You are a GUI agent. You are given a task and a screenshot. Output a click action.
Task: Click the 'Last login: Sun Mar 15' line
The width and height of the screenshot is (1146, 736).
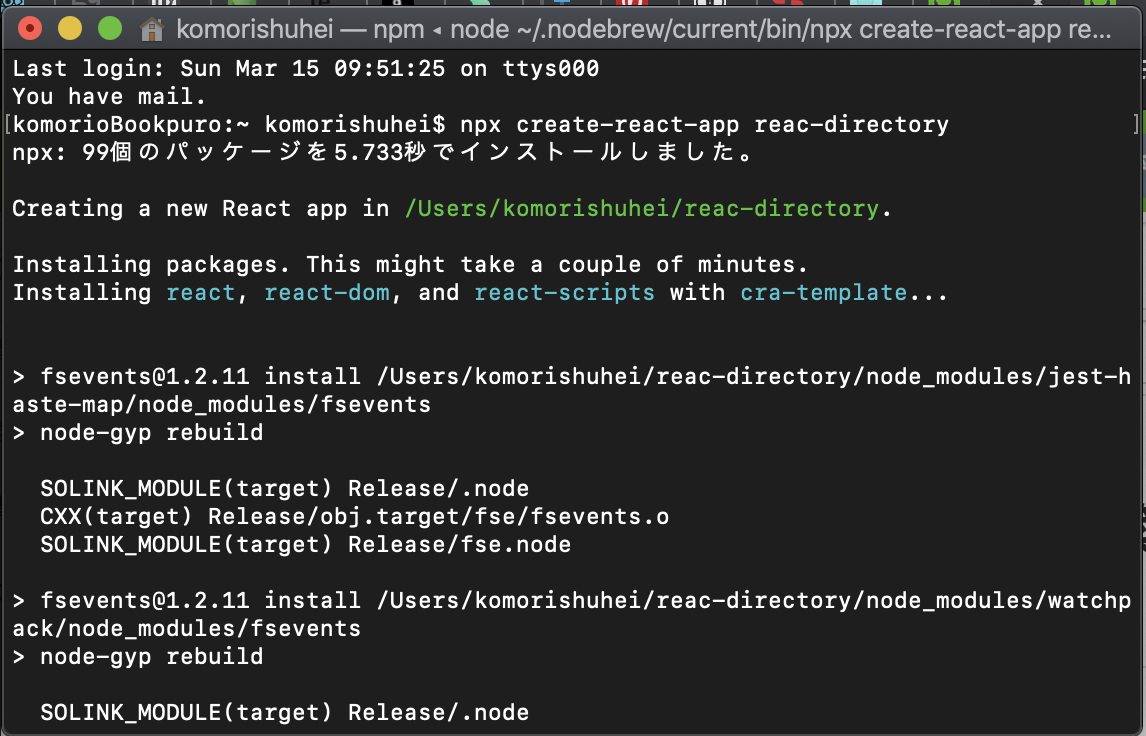pos(306,69)
